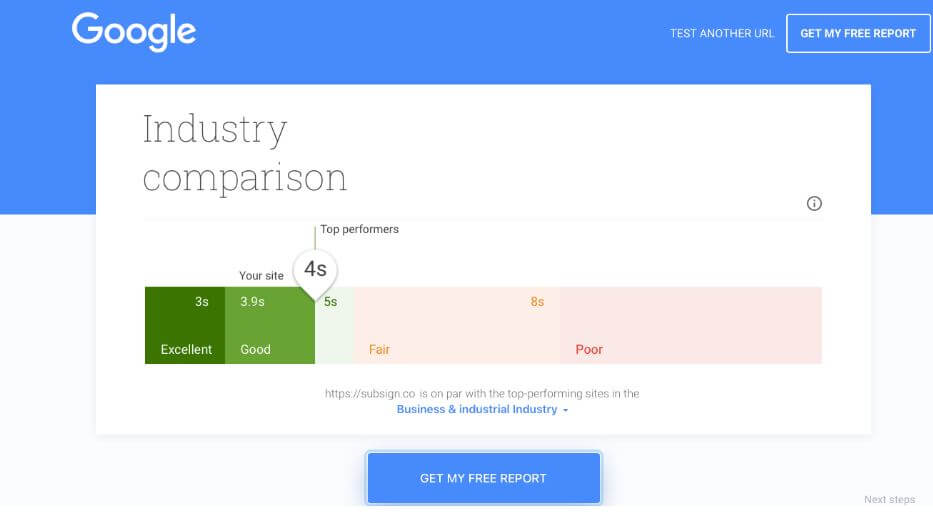This screenshot has width=933, height=521.
Task: Click TEST ANOTHER URL link
Action: pyautogui.click(x=722, y=33)
